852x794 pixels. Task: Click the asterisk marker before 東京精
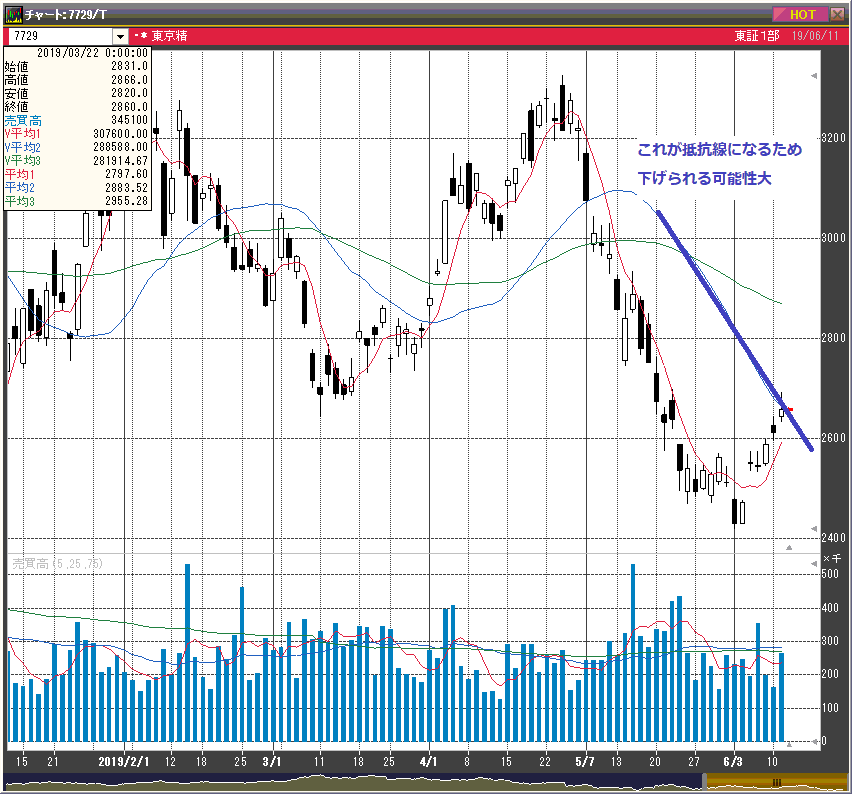(x=144, y=36)
